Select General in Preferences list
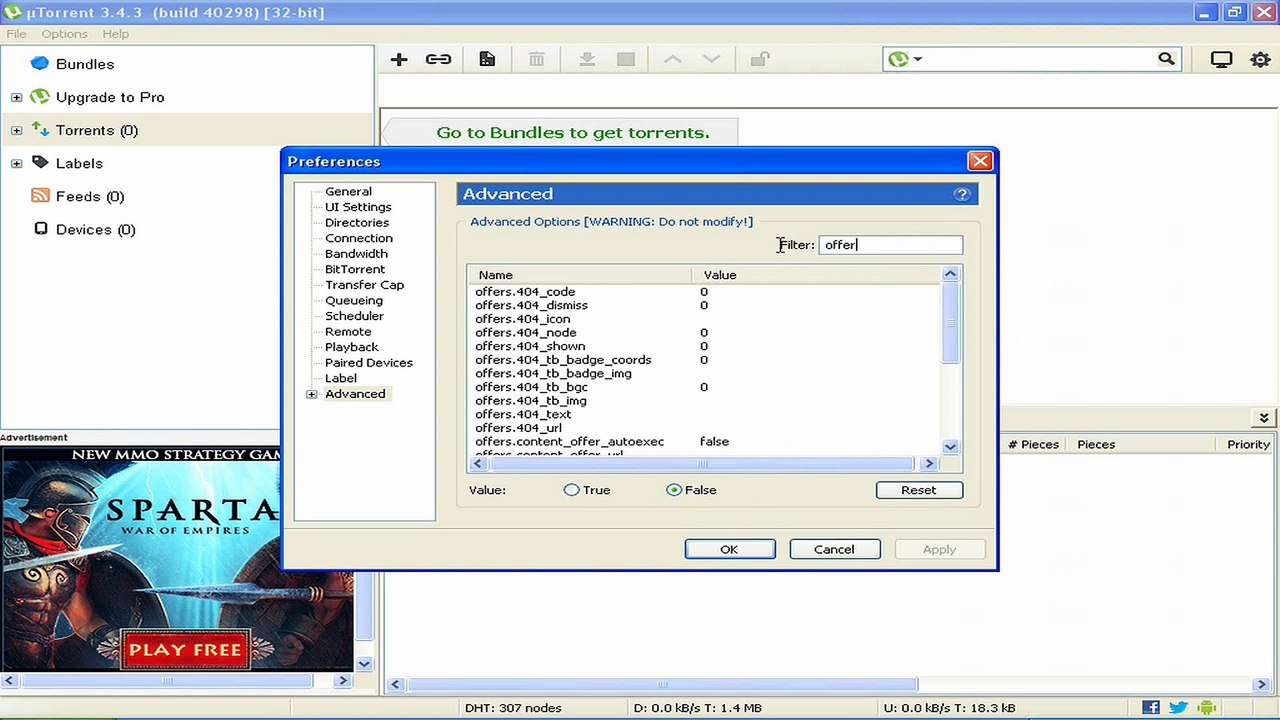The image size is (1280, 720). coord(348,191)
